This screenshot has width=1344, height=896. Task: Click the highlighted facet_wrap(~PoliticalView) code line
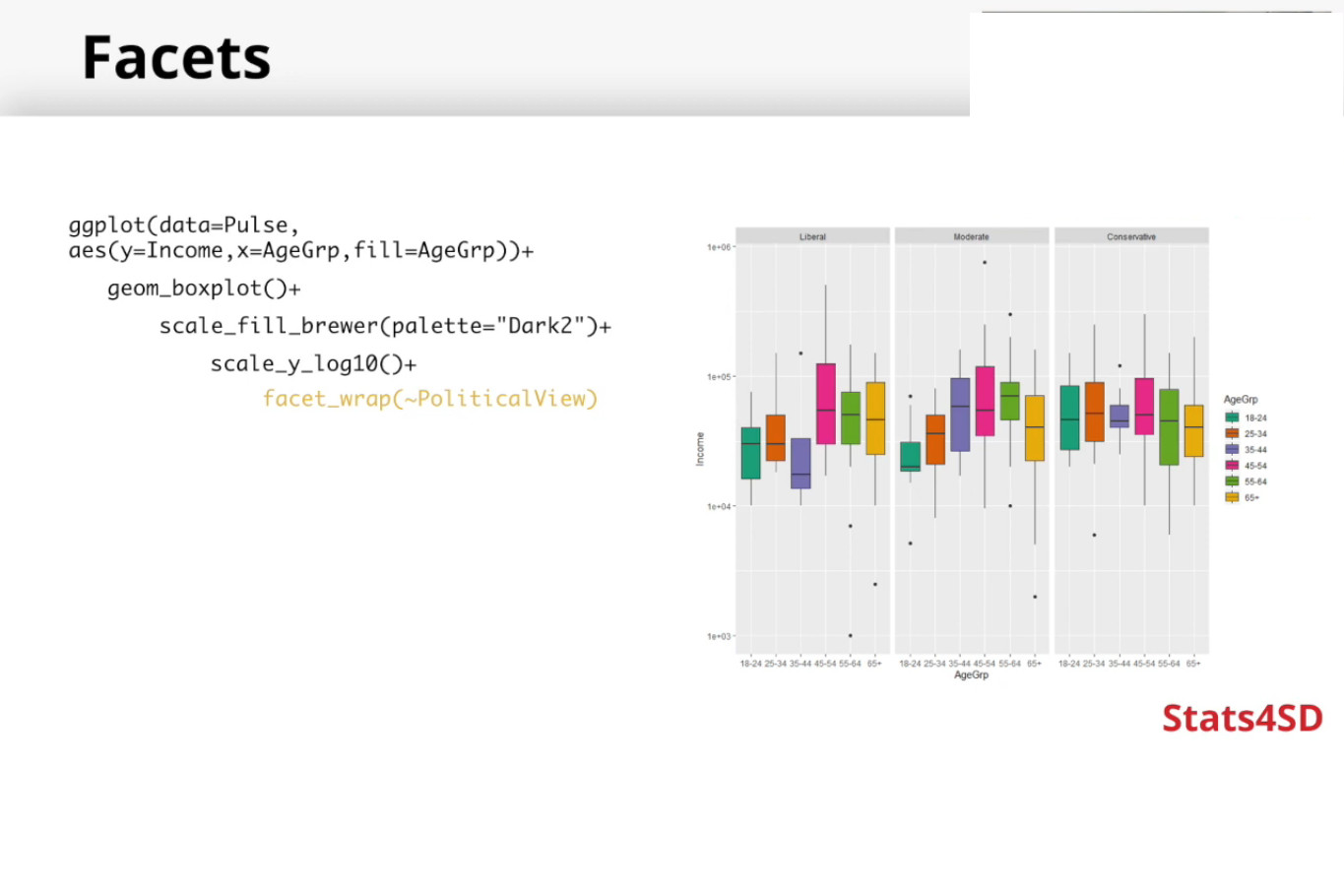(x=430, y=399)
